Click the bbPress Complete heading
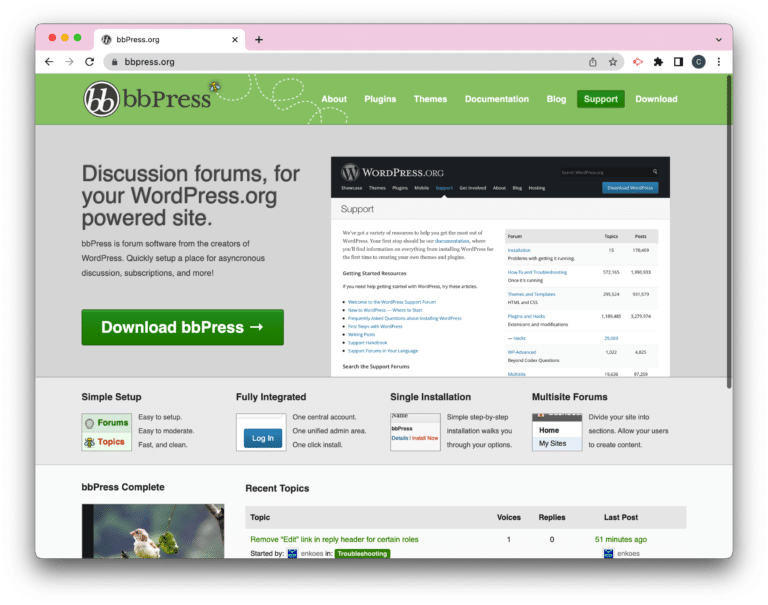The width and height of the screenshot is (768, 605). (x=123, y=487)
